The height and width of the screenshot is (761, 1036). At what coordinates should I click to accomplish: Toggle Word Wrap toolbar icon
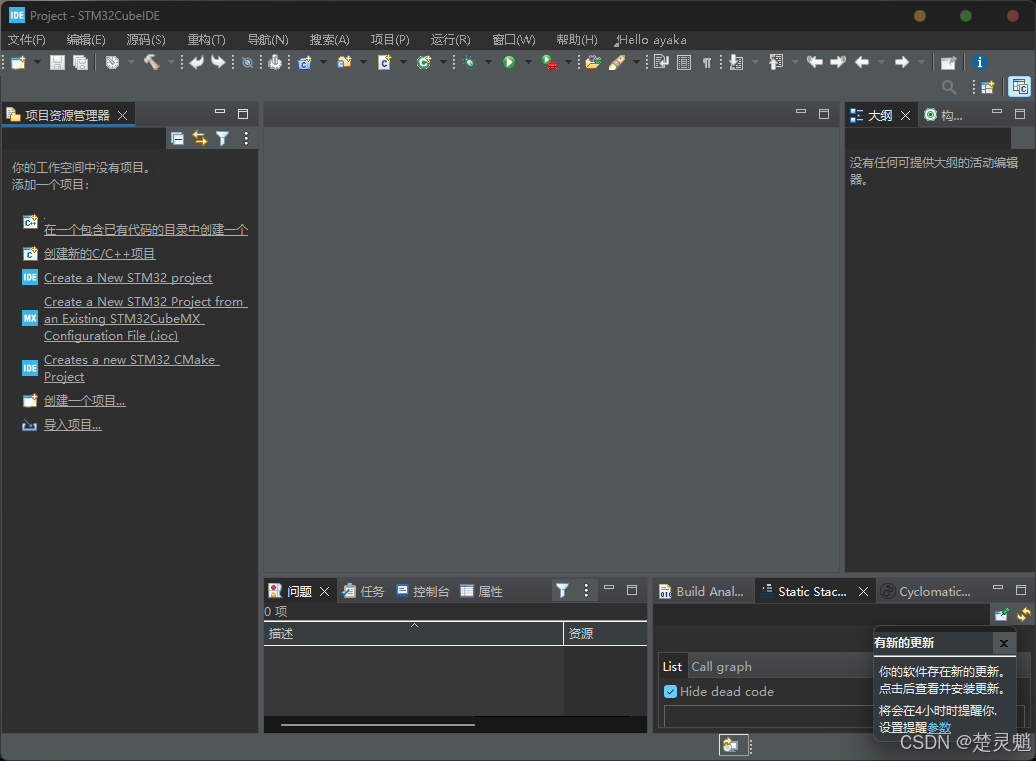[661, 63]
